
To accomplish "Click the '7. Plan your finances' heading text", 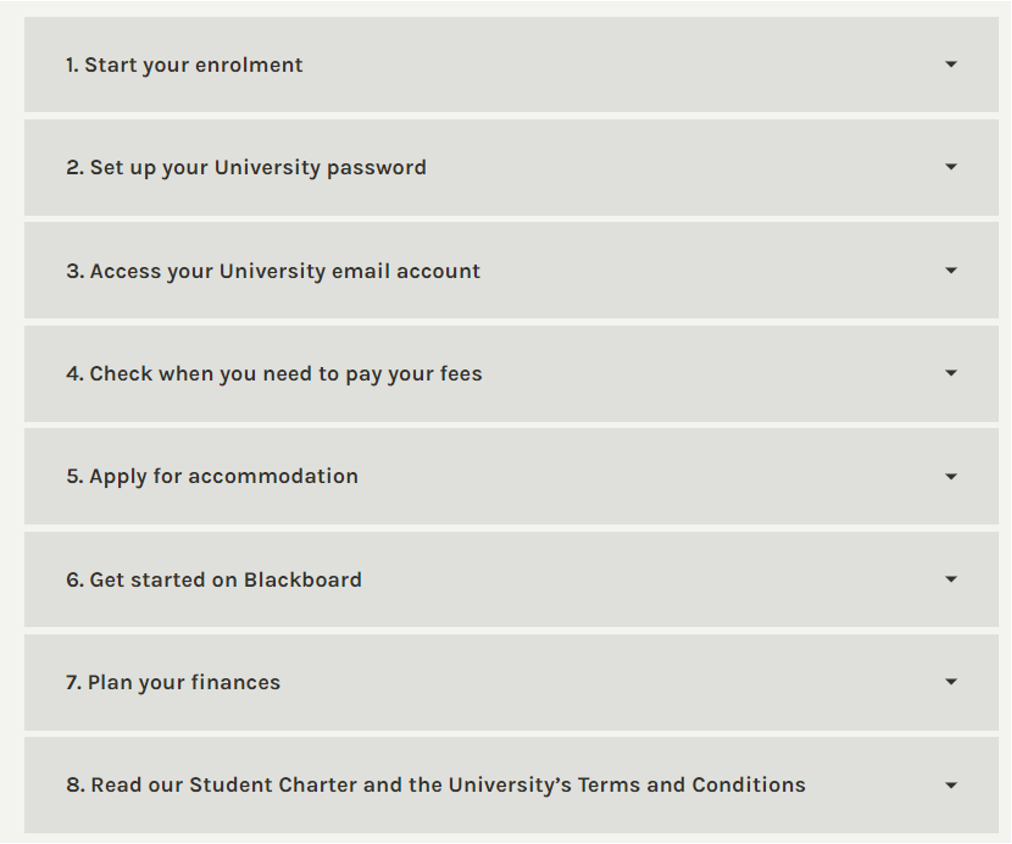I will (x=173, y=683).
